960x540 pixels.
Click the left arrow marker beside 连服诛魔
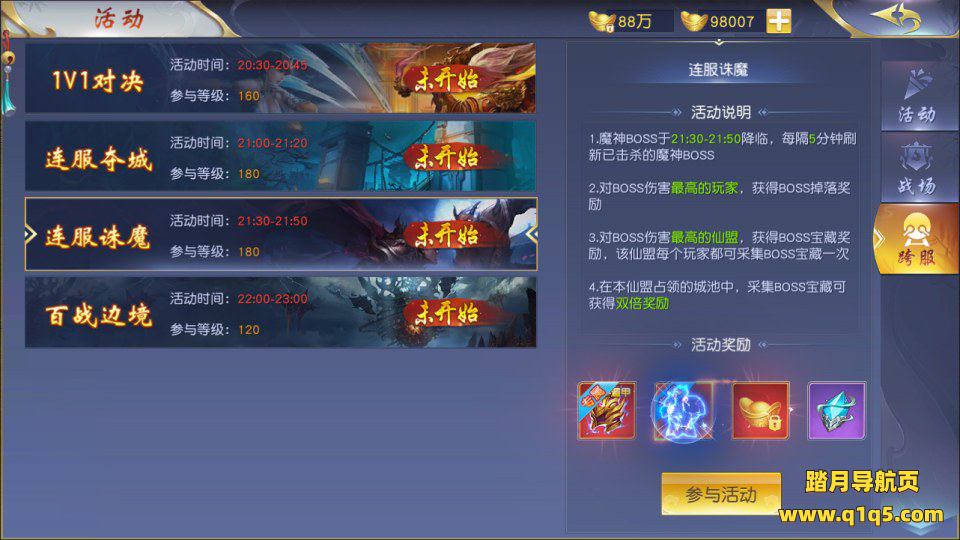(31, 234)
